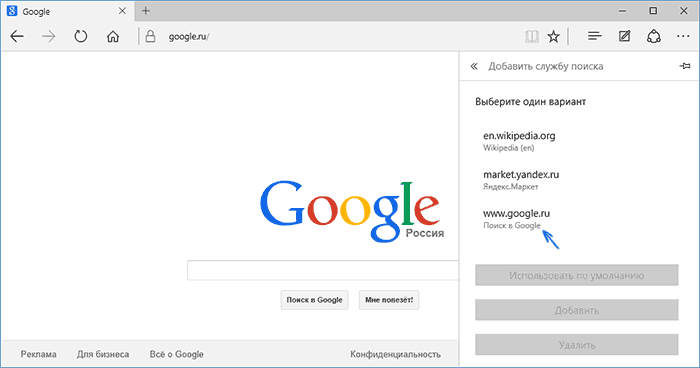
Task: Maximize the browser window
Action: (653, 11)
